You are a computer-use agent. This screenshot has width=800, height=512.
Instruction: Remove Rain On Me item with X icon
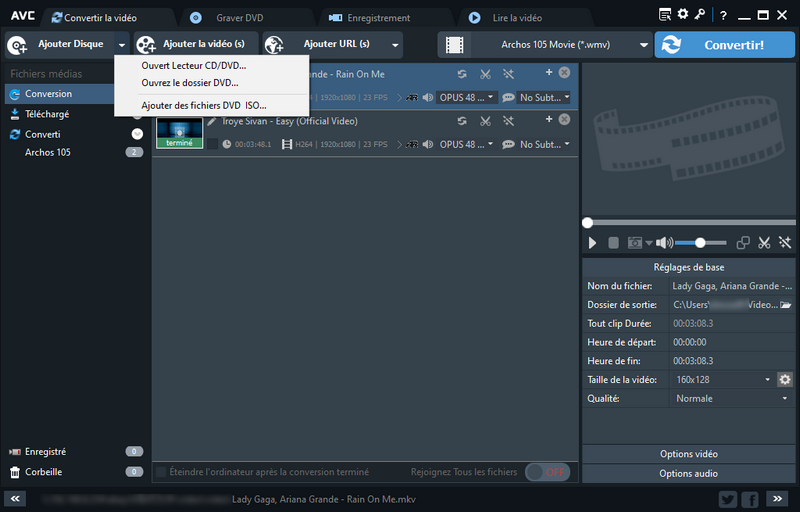tap(564, 72)
